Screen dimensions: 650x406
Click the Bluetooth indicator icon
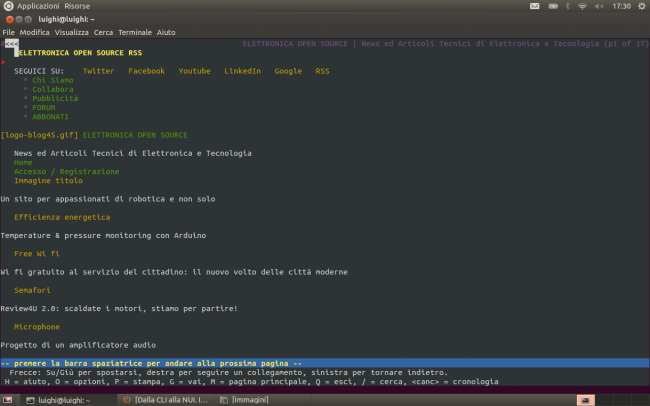(568, 6)
